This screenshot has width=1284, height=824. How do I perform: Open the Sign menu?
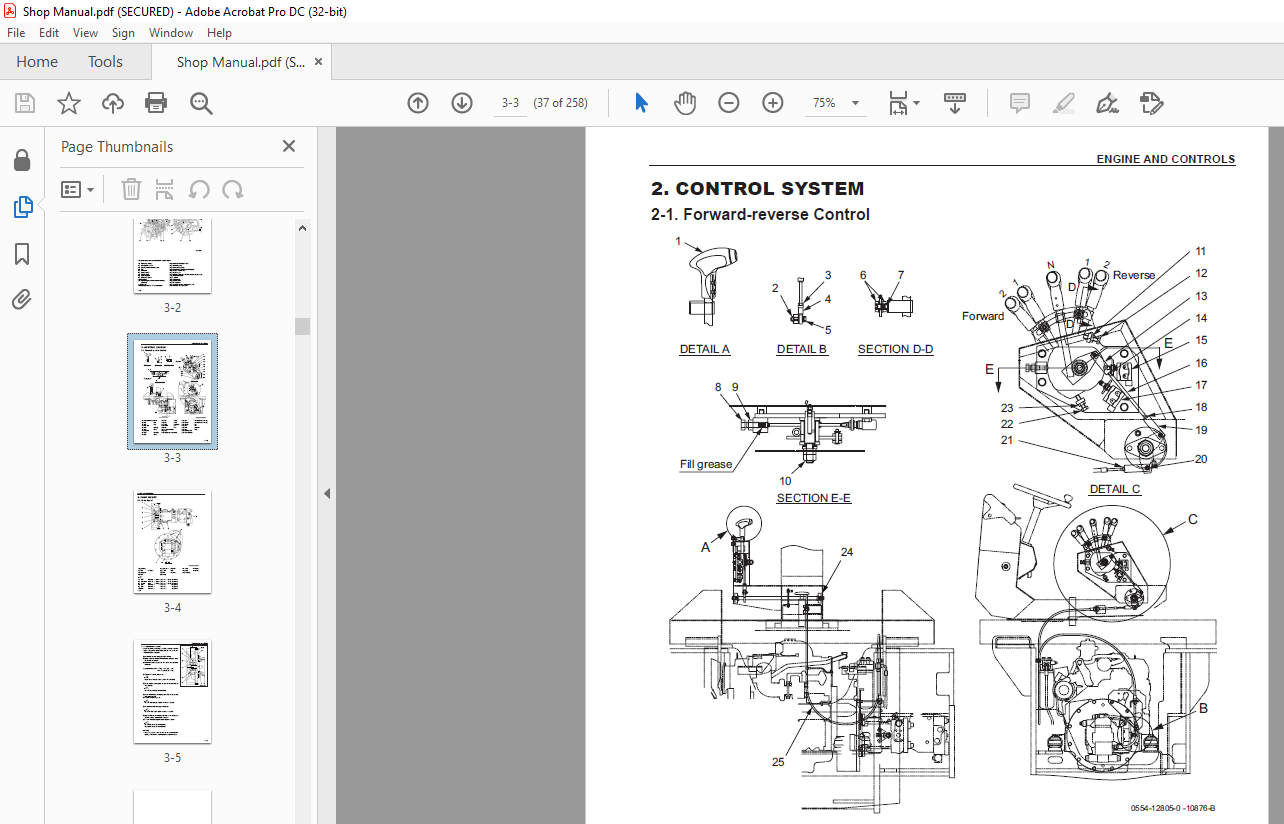[123, 33]
